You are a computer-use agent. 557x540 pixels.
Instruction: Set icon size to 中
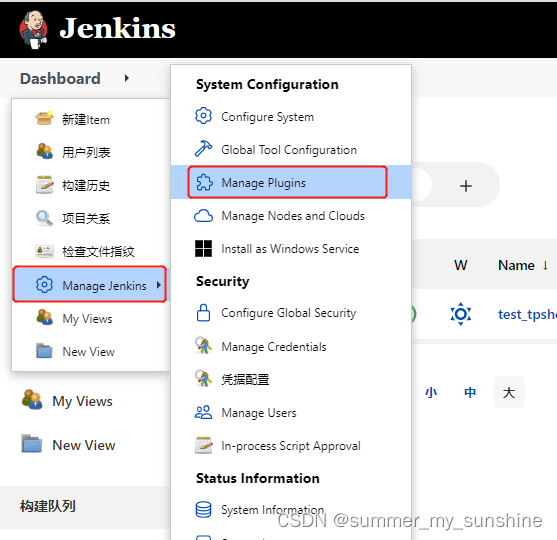[x=470, y=392]
